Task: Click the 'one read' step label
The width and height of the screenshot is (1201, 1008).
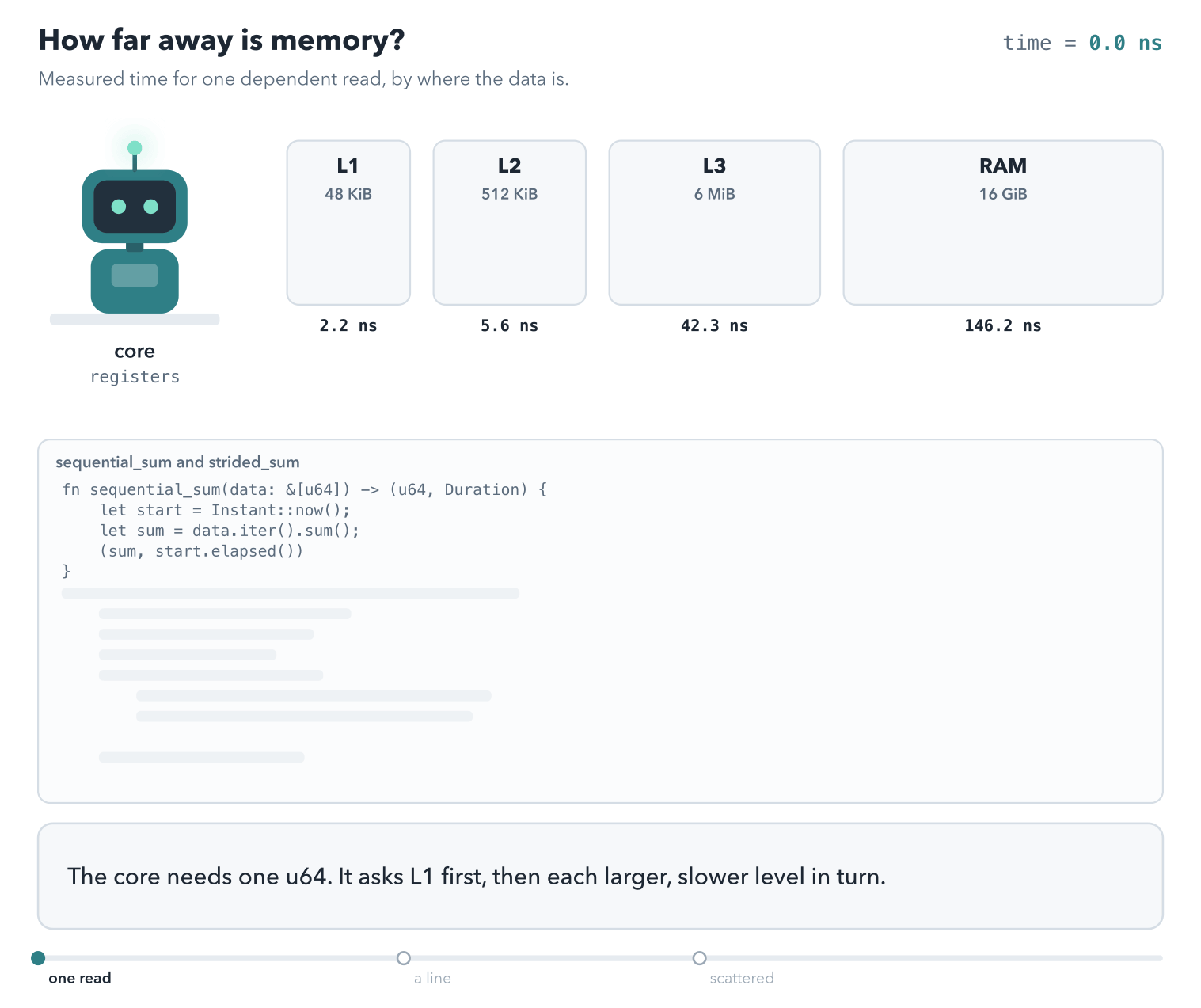Action: tap(80, 978)
